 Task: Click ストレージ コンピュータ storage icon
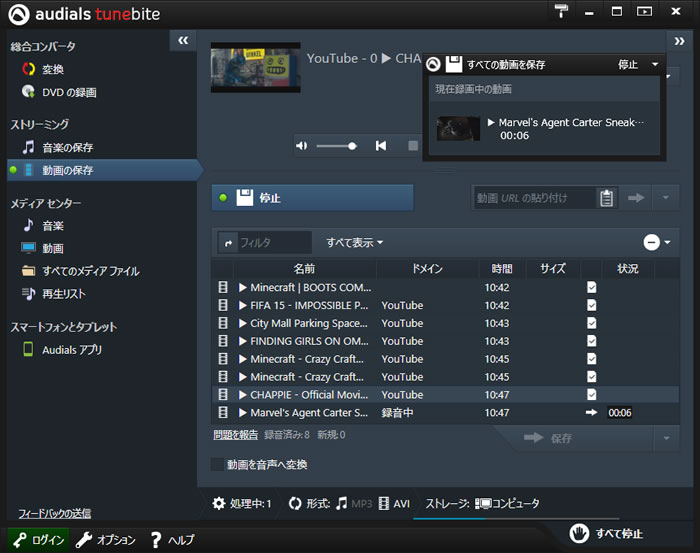coord(483,503)
